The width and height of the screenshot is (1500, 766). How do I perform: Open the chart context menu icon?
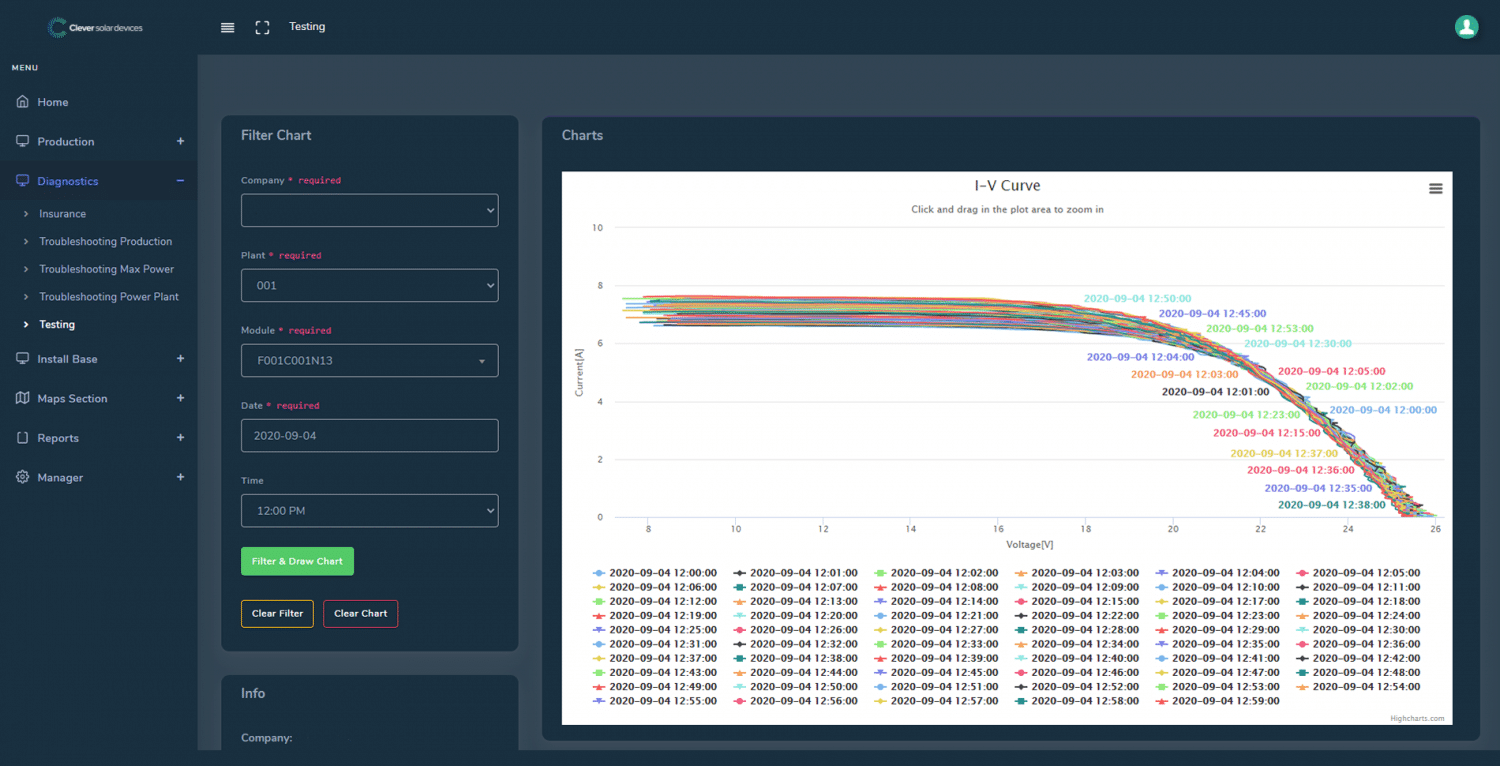pos(1435,189)
